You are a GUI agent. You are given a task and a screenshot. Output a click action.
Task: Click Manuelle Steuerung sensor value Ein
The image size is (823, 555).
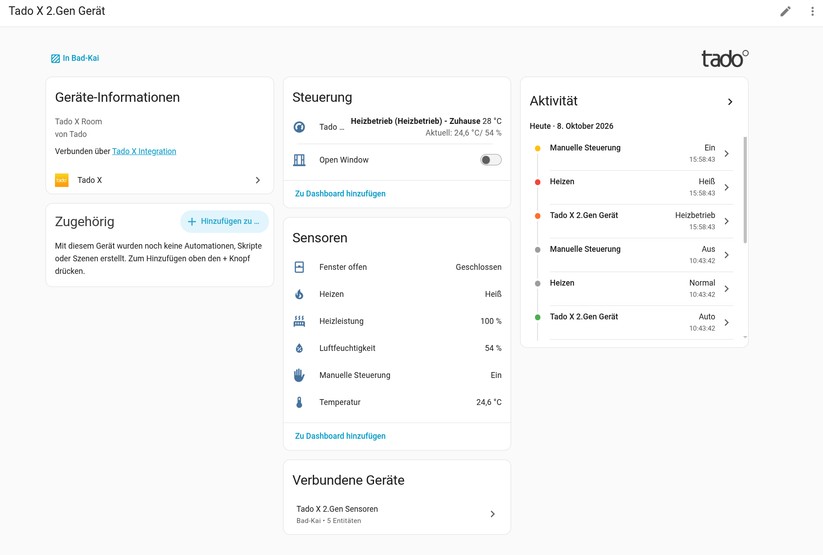pos(496,375)
